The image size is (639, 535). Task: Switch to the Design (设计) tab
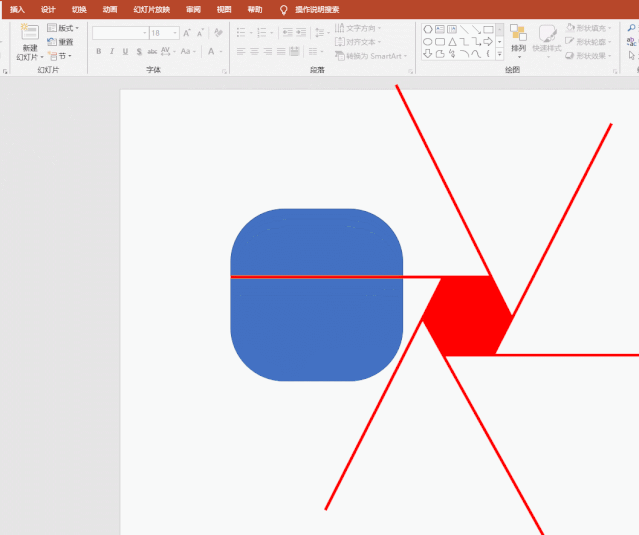click(48, 9)
